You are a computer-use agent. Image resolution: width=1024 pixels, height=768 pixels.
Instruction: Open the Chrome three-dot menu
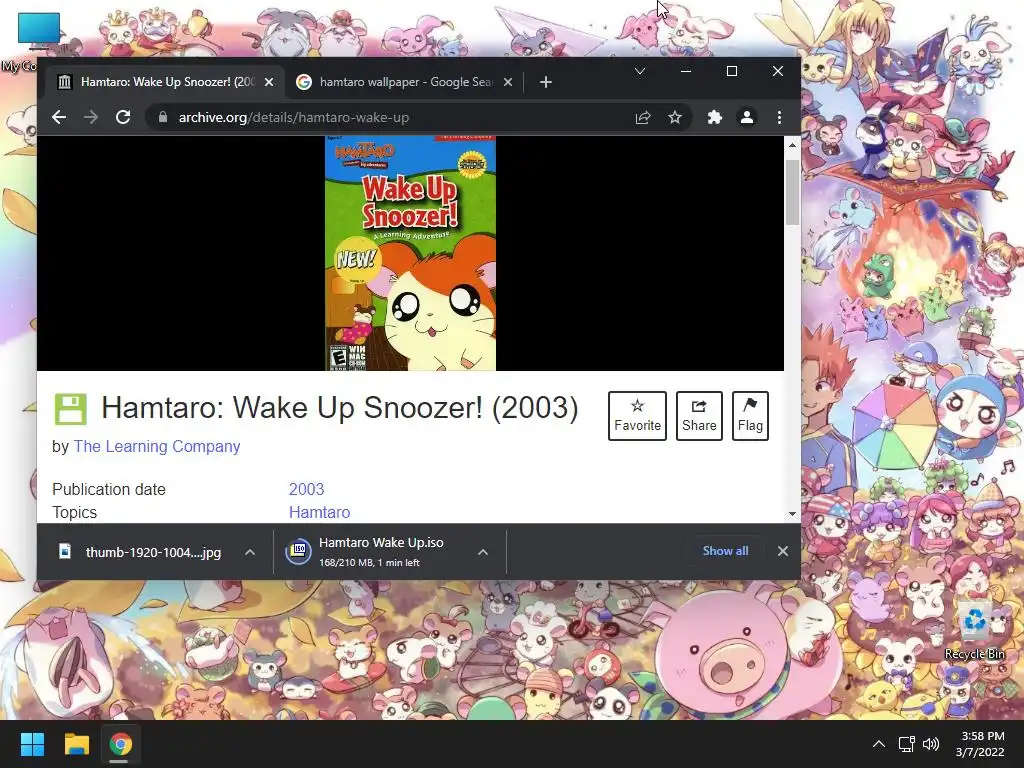pyautogui.click(x=779, y=118)
